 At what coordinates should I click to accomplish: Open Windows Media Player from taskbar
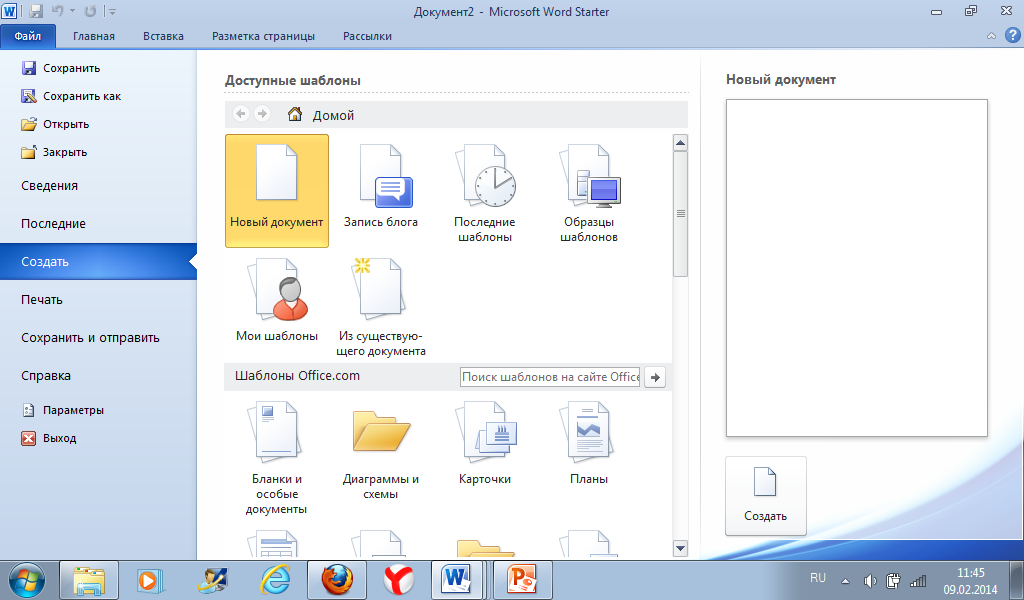(x=150, y=580)
